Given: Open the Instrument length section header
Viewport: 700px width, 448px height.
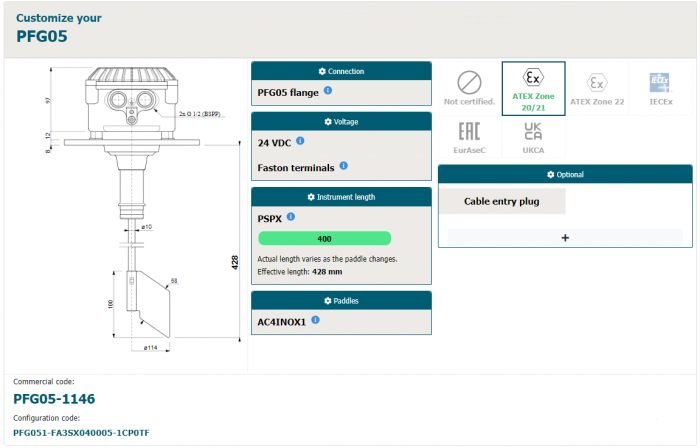Looking at the screenshot, I should [x=341, y=197].
